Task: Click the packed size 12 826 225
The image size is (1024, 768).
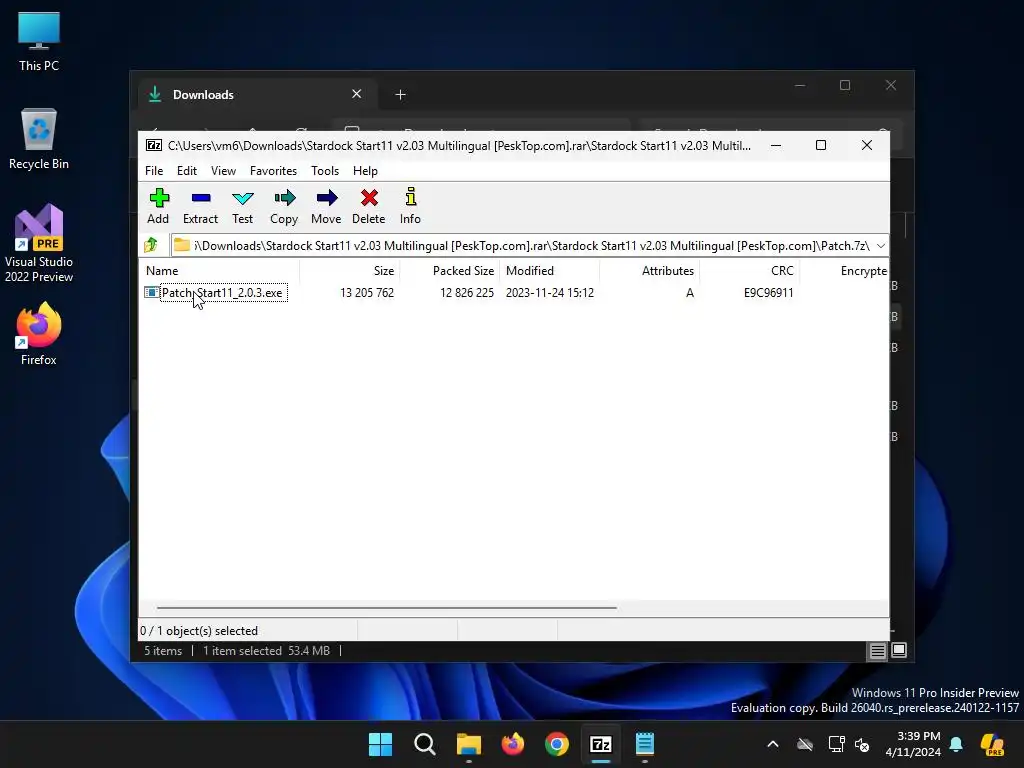Action: [467, 293]
